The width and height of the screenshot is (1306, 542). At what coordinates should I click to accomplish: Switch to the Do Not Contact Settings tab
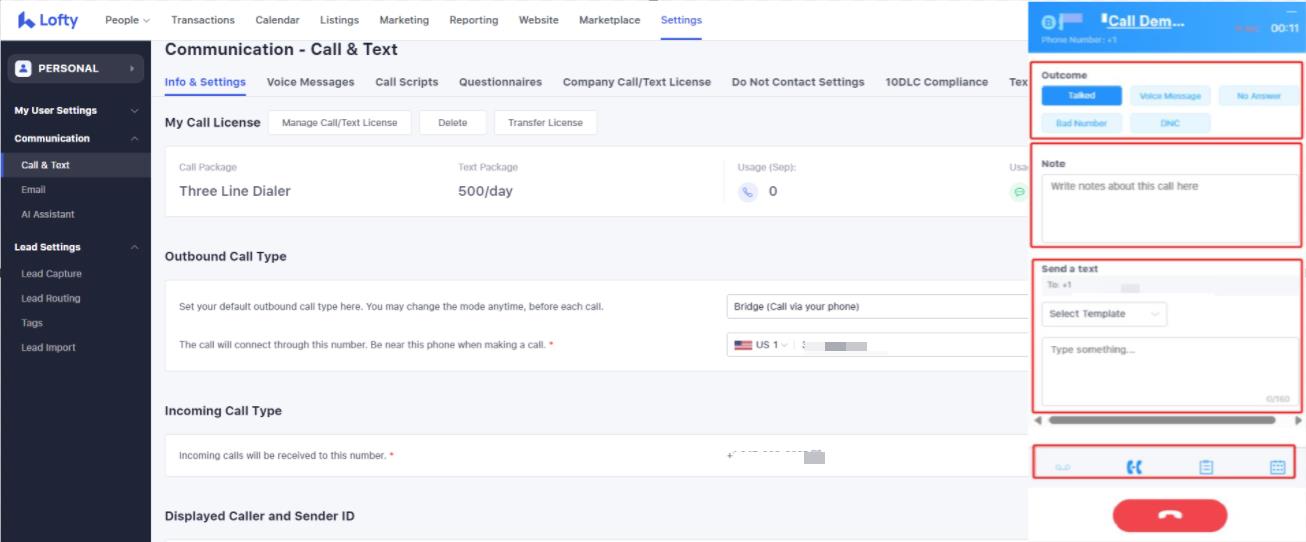pyautogui.click(x=798, y=82)
